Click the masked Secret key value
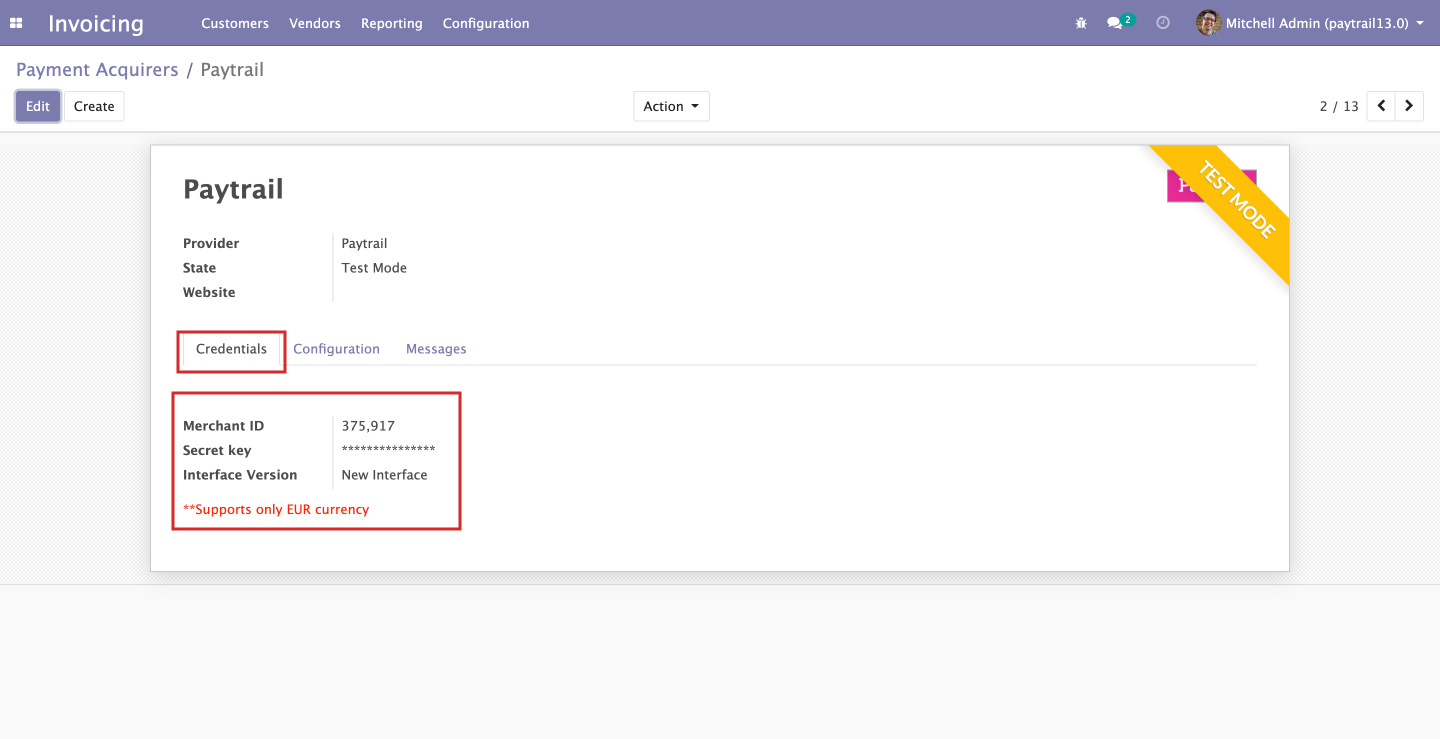The width and height of the screenshot is (1440, 739). (388, 450)
